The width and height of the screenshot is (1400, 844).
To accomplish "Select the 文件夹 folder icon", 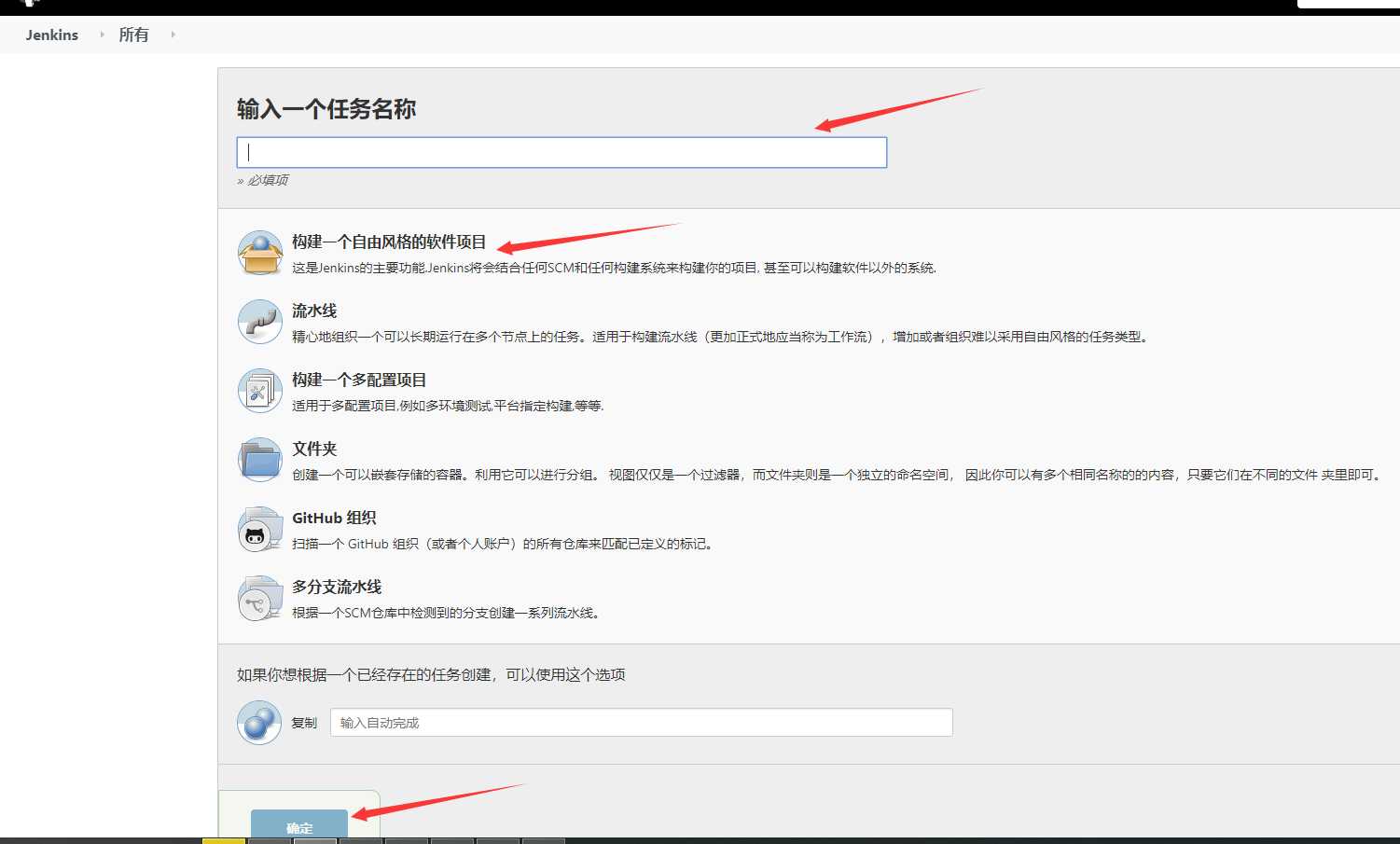I will point(260,460).
